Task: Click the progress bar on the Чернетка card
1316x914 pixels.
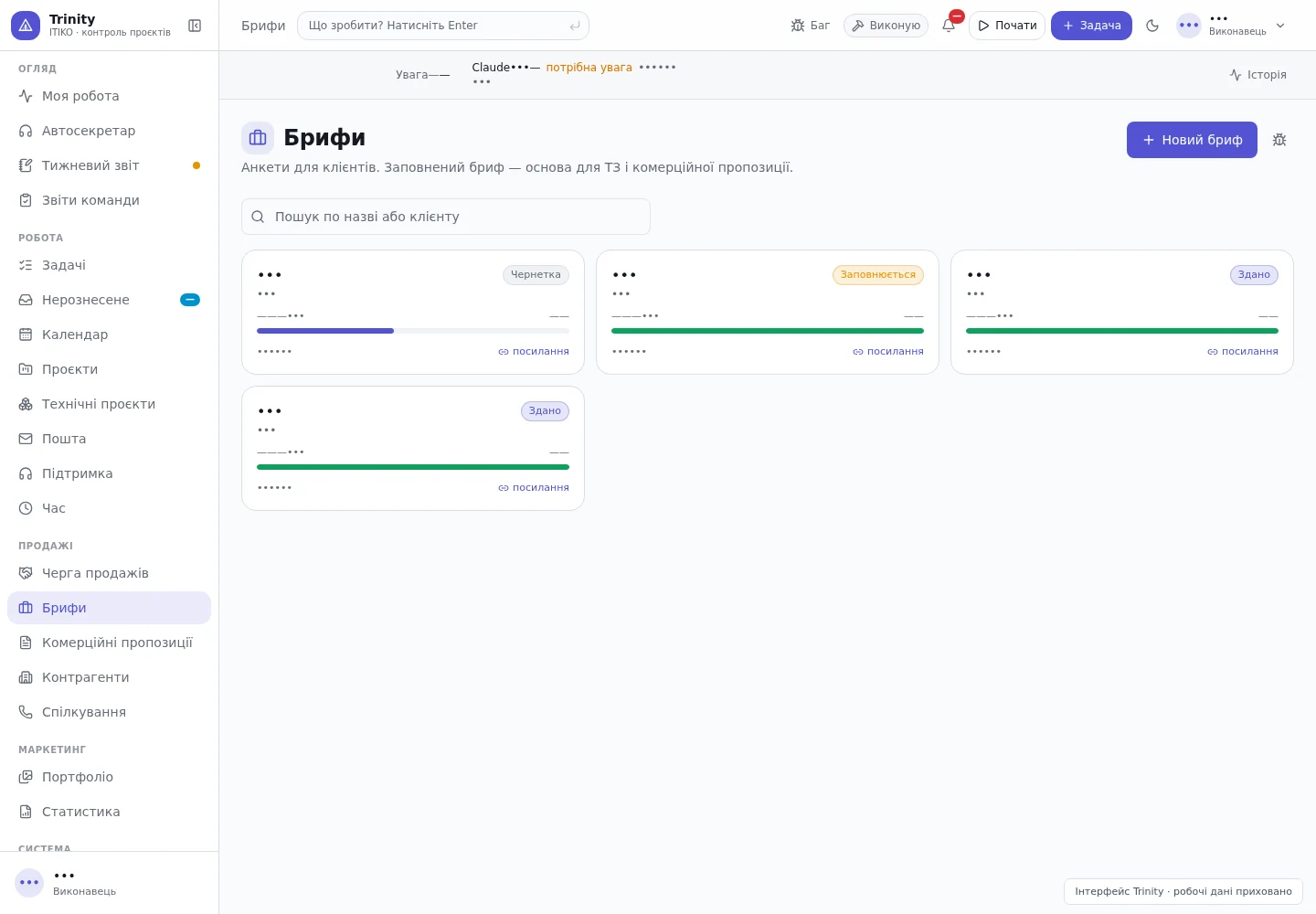Action: pos(413,331)
